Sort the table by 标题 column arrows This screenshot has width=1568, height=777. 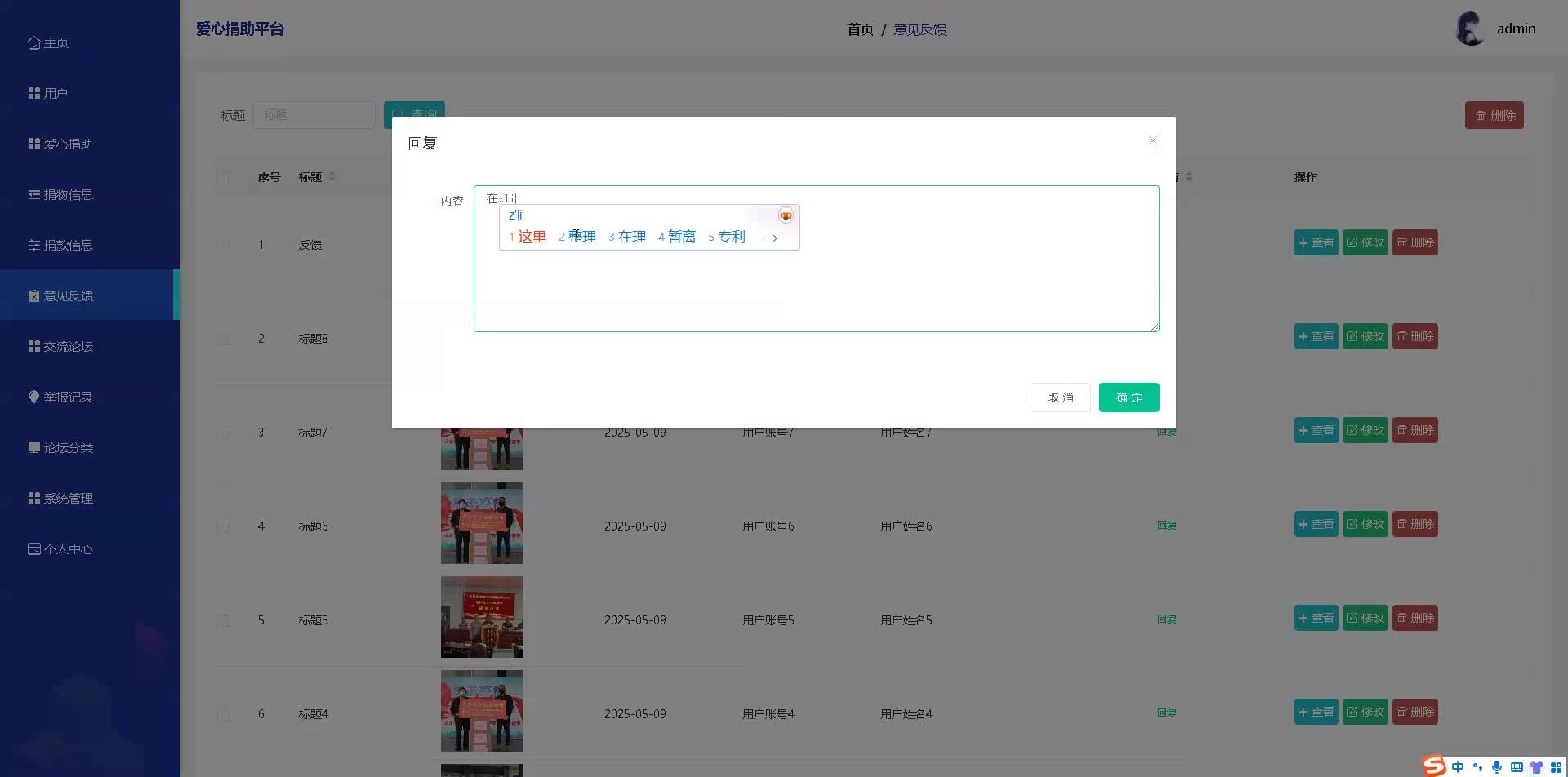click(332, 177)
